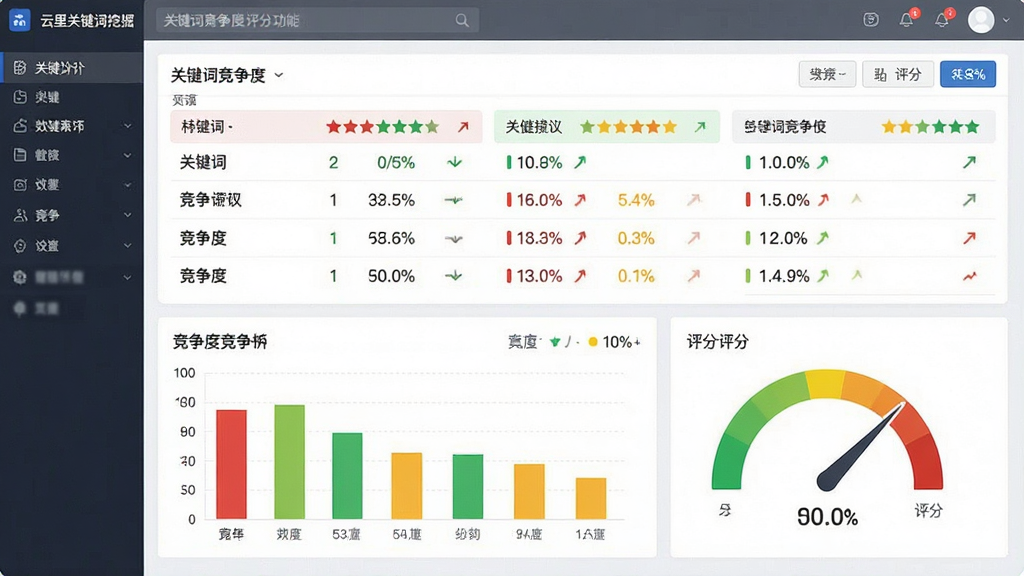
Task: Click the fifth sidebar camera-like icon
Action: pyautogui.click(x=20, y=185)
